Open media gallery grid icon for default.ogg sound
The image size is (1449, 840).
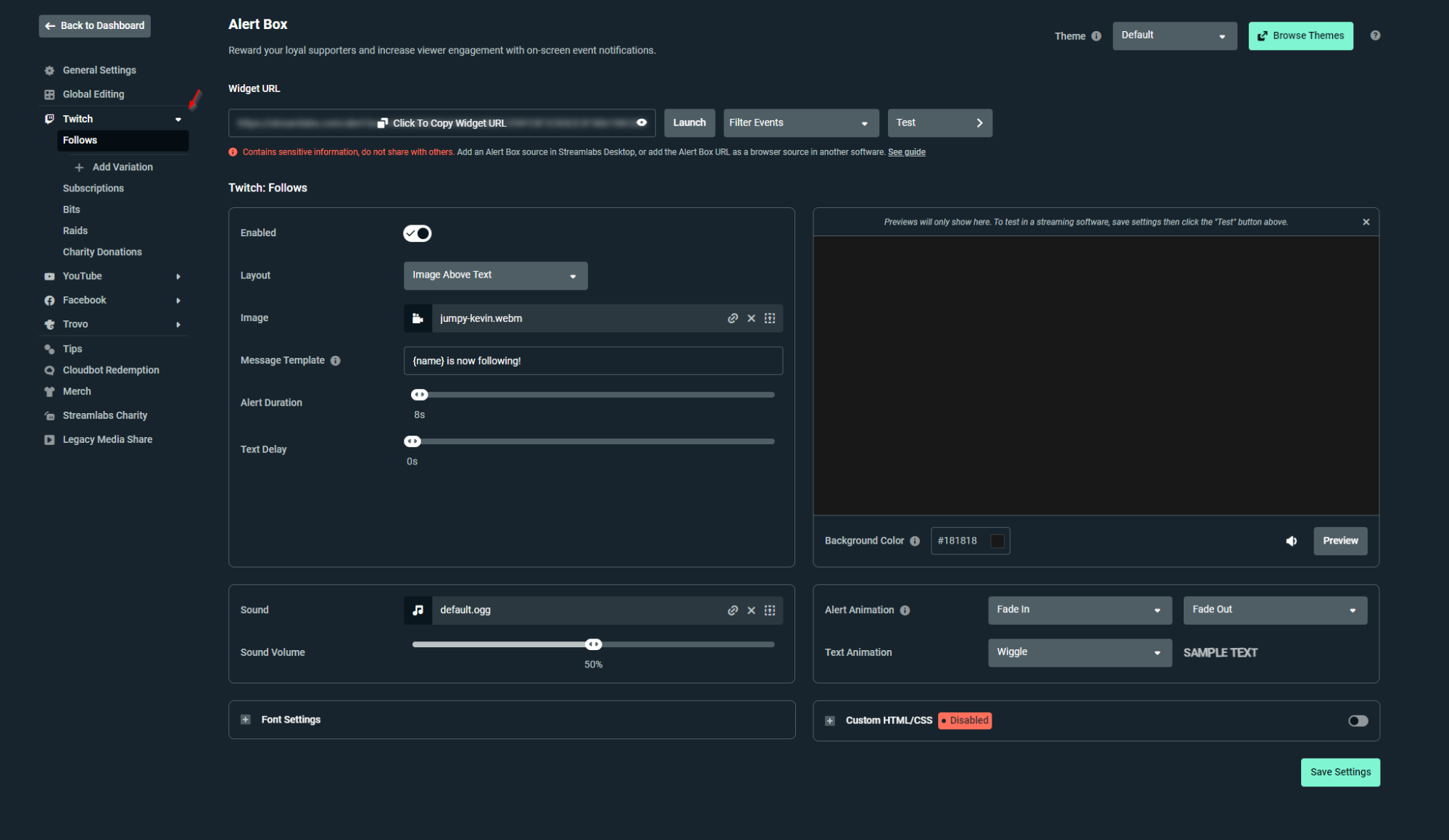[770, 610]
